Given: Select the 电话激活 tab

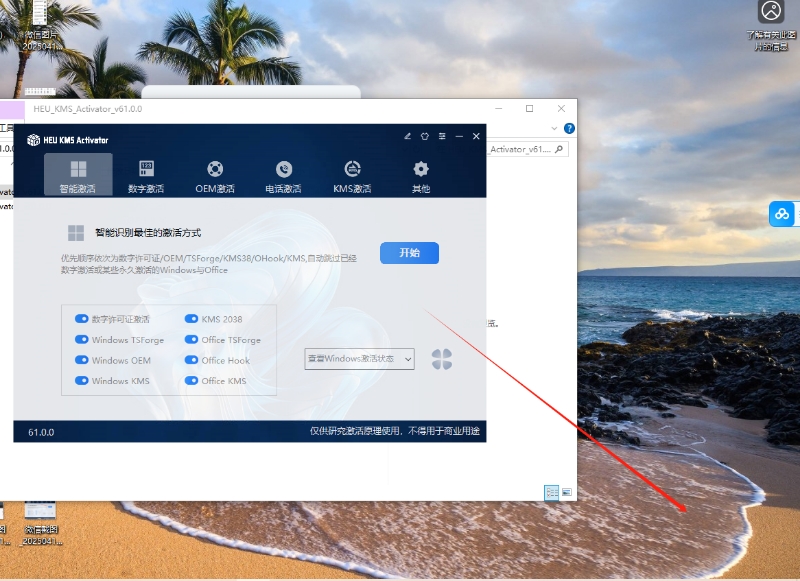Looking at the screenshot, I should click(x=283, y=174).
